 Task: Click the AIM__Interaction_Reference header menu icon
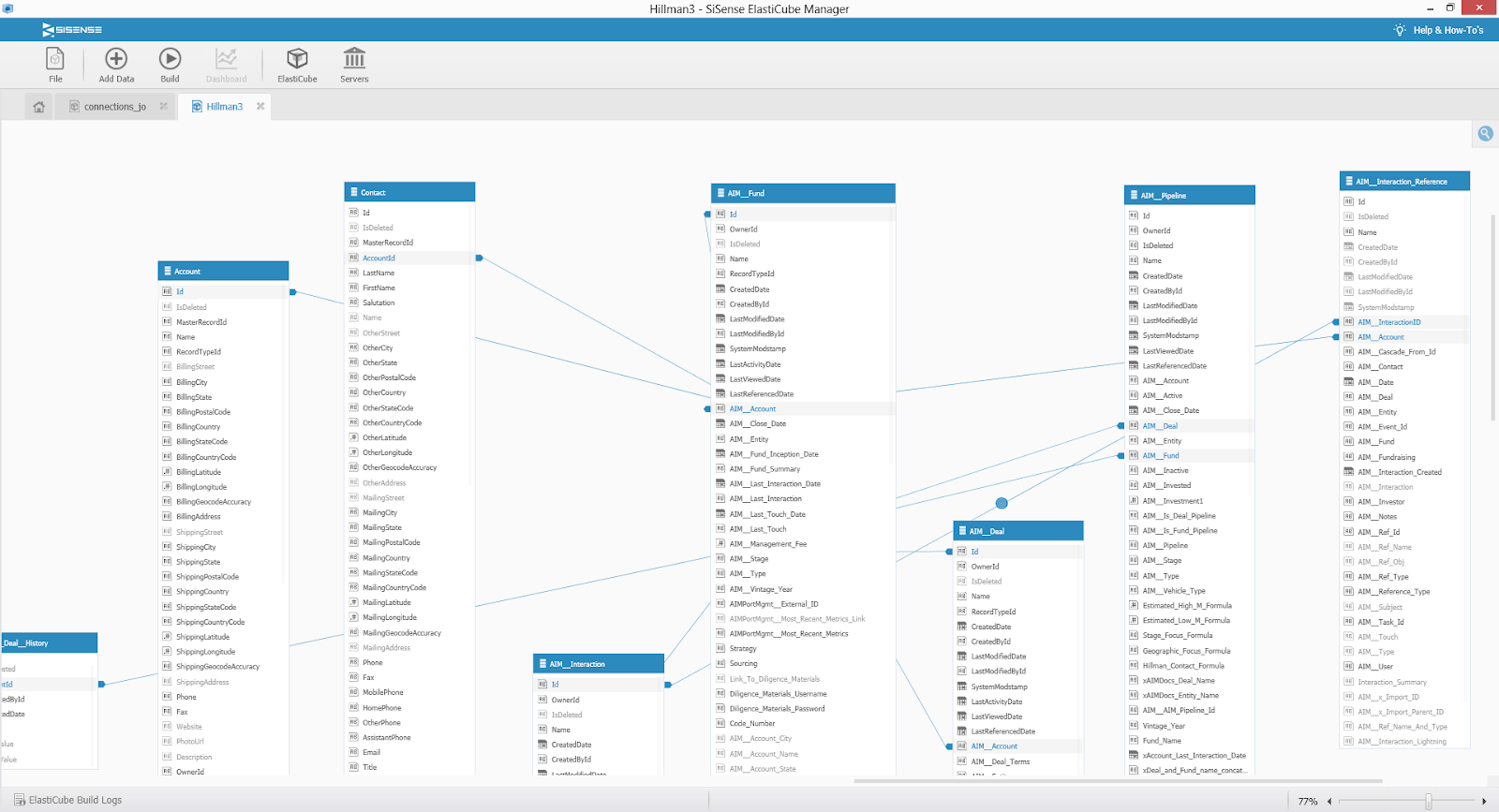(x=1349, y=181)
